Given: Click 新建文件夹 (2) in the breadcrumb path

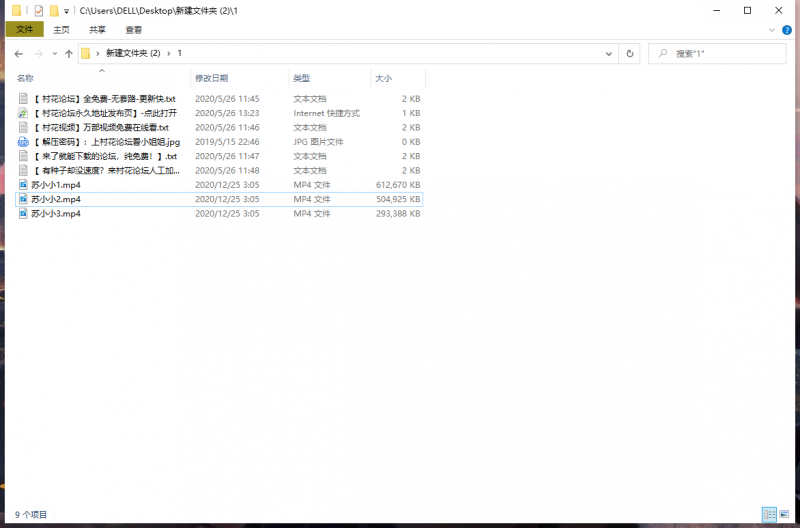Looking at the screenshot, I should [x=133, y=53].
